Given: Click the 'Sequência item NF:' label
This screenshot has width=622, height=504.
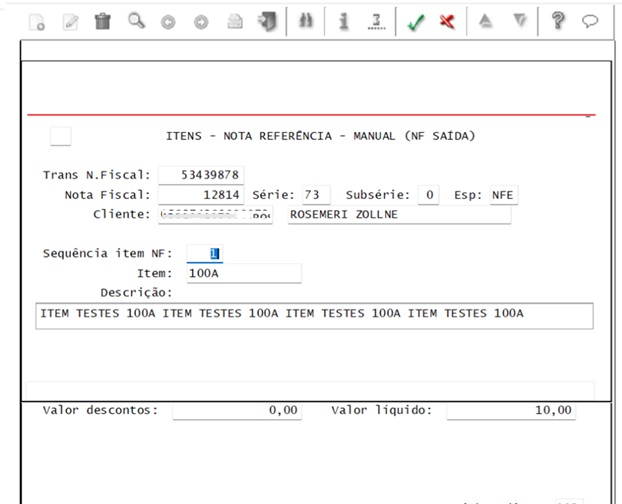Looking at the screenshot, I should (x=108, y=253).
